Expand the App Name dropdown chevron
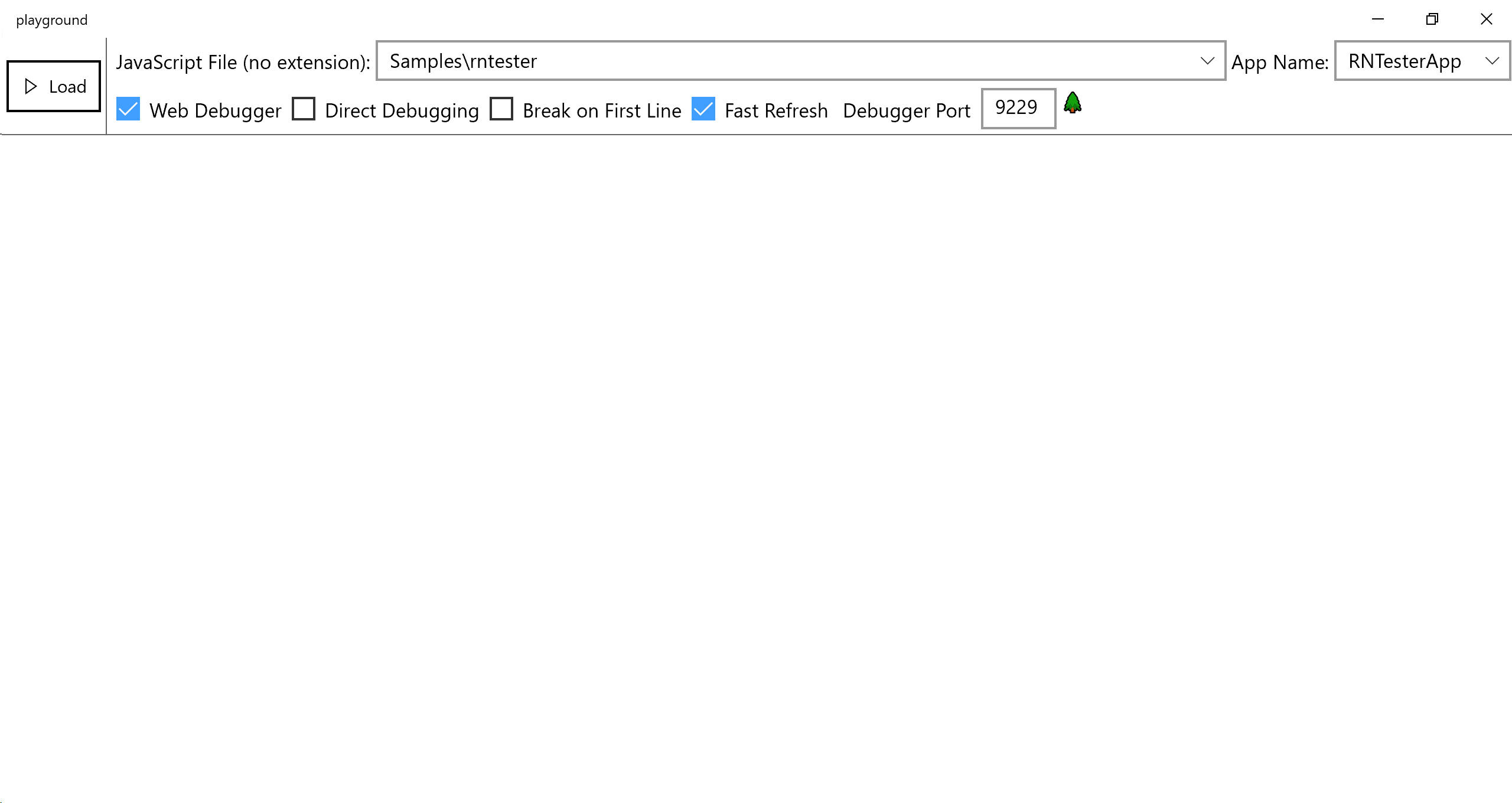This screenshot has width=1512, height=803. click(x=1492, y=61)
